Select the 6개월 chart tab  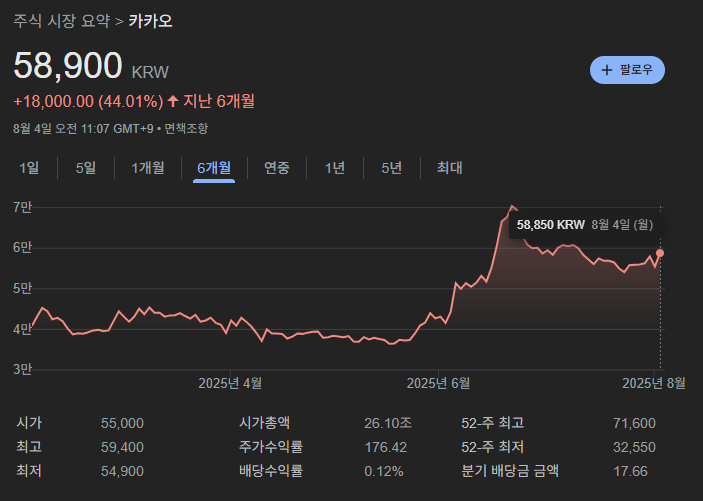pos(214,168)
